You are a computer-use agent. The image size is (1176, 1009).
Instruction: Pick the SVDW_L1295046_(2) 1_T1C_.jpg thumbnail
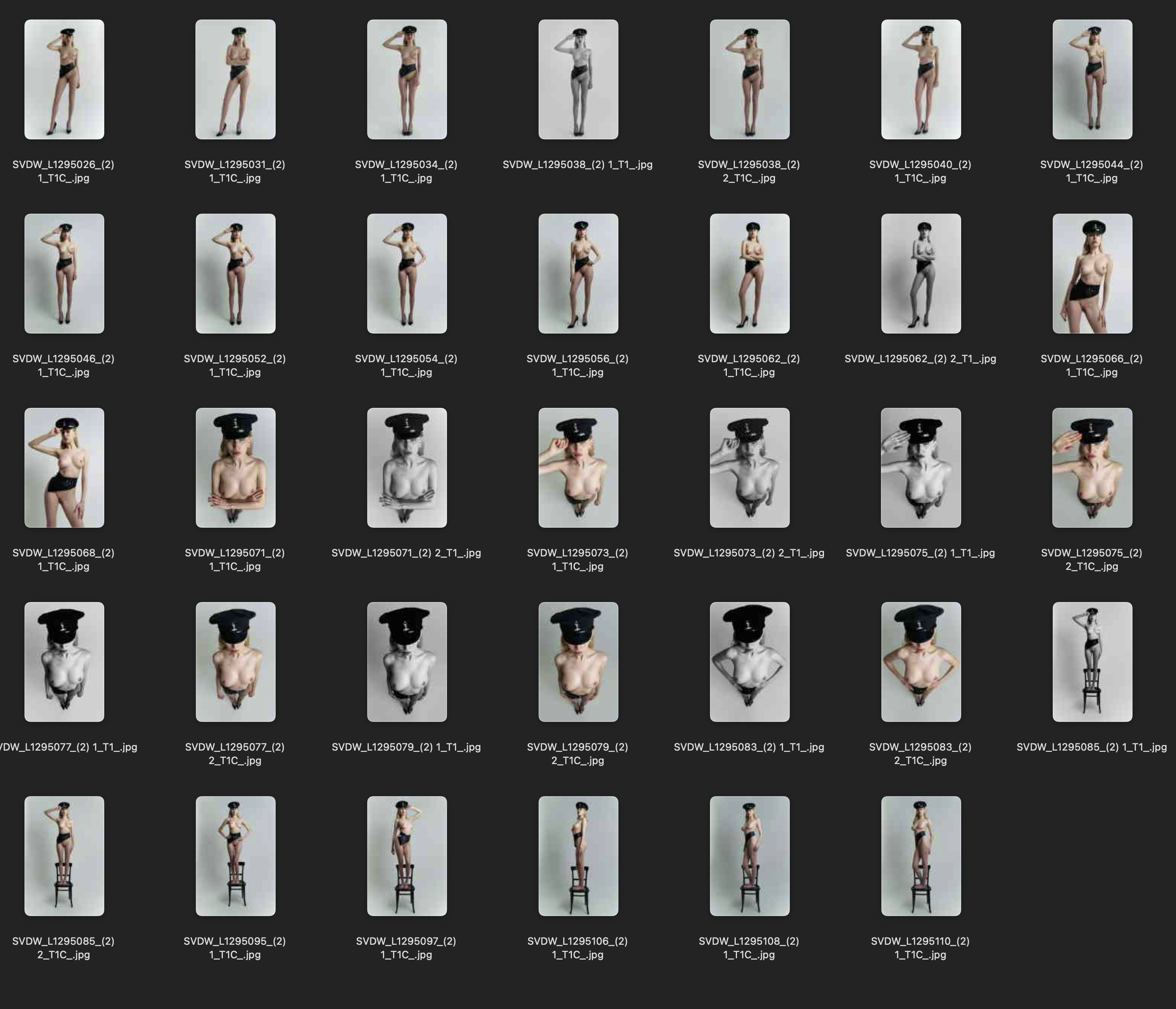pos(64,273)
